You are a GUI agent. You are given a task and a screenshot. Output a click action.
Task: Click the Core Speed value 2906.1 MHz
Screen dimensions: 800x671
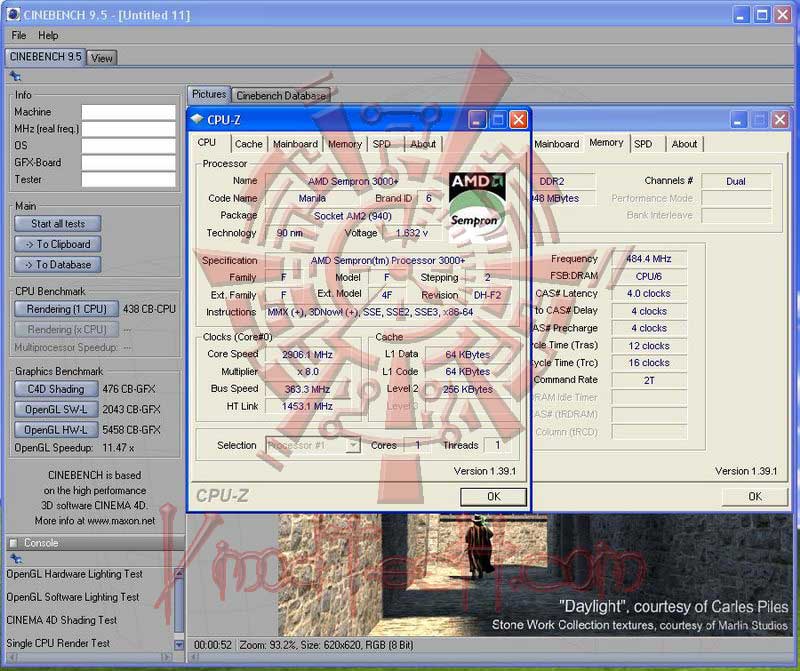[307, 355]
